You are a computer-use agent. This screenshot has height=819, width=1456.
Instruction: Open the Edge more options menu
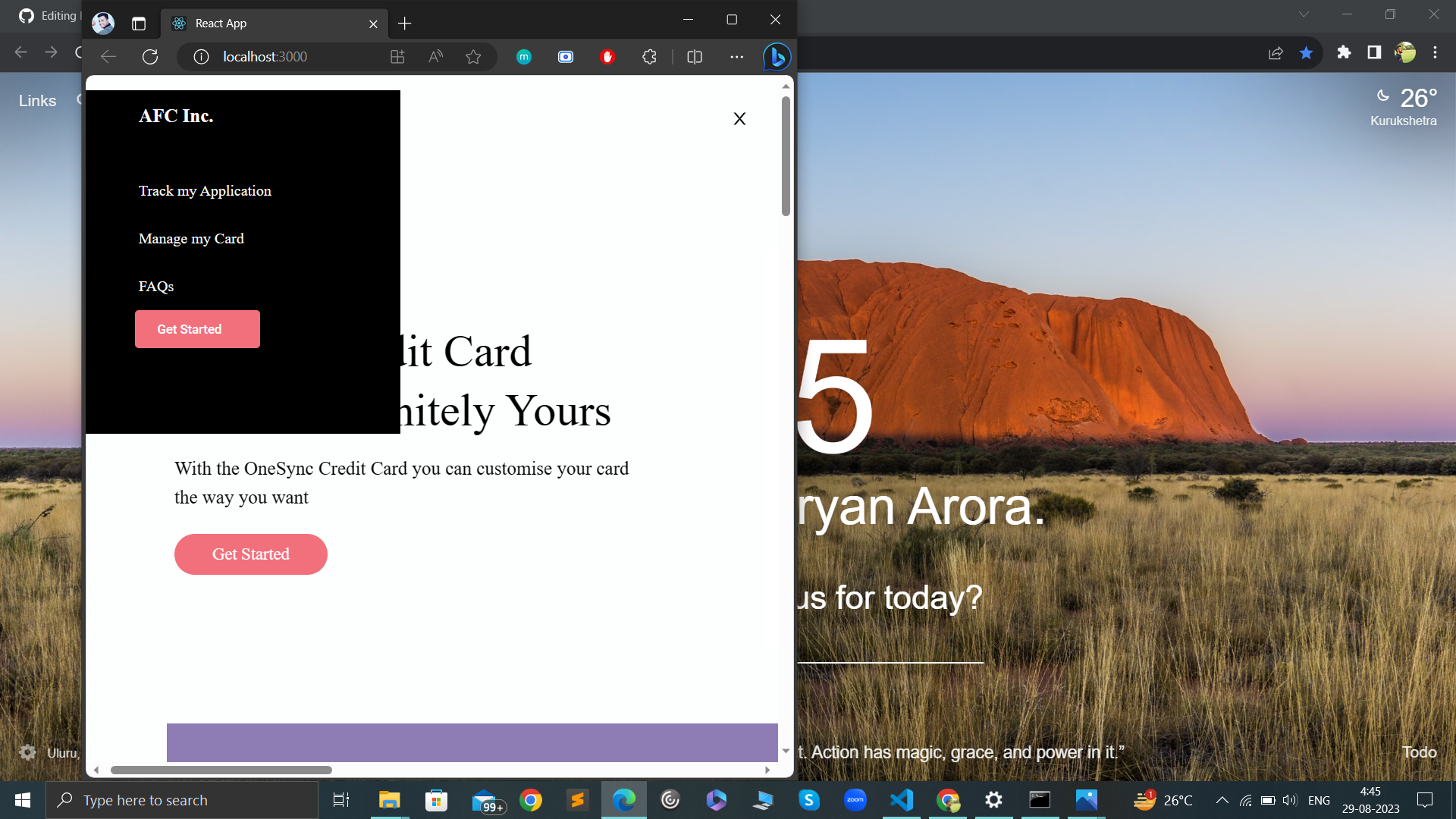tap(736, 56)
